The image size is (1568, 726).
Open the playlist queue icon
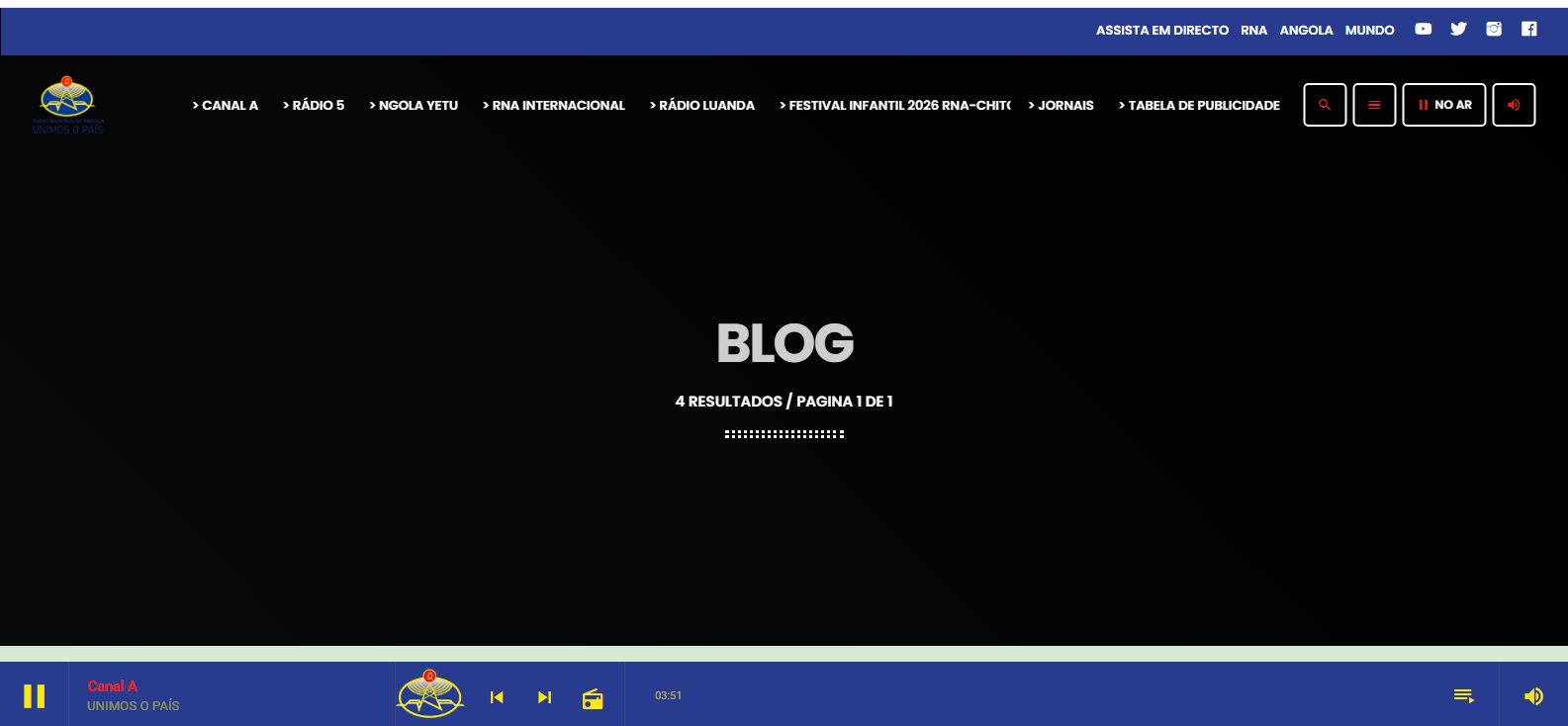click(x=1464, y=696)
